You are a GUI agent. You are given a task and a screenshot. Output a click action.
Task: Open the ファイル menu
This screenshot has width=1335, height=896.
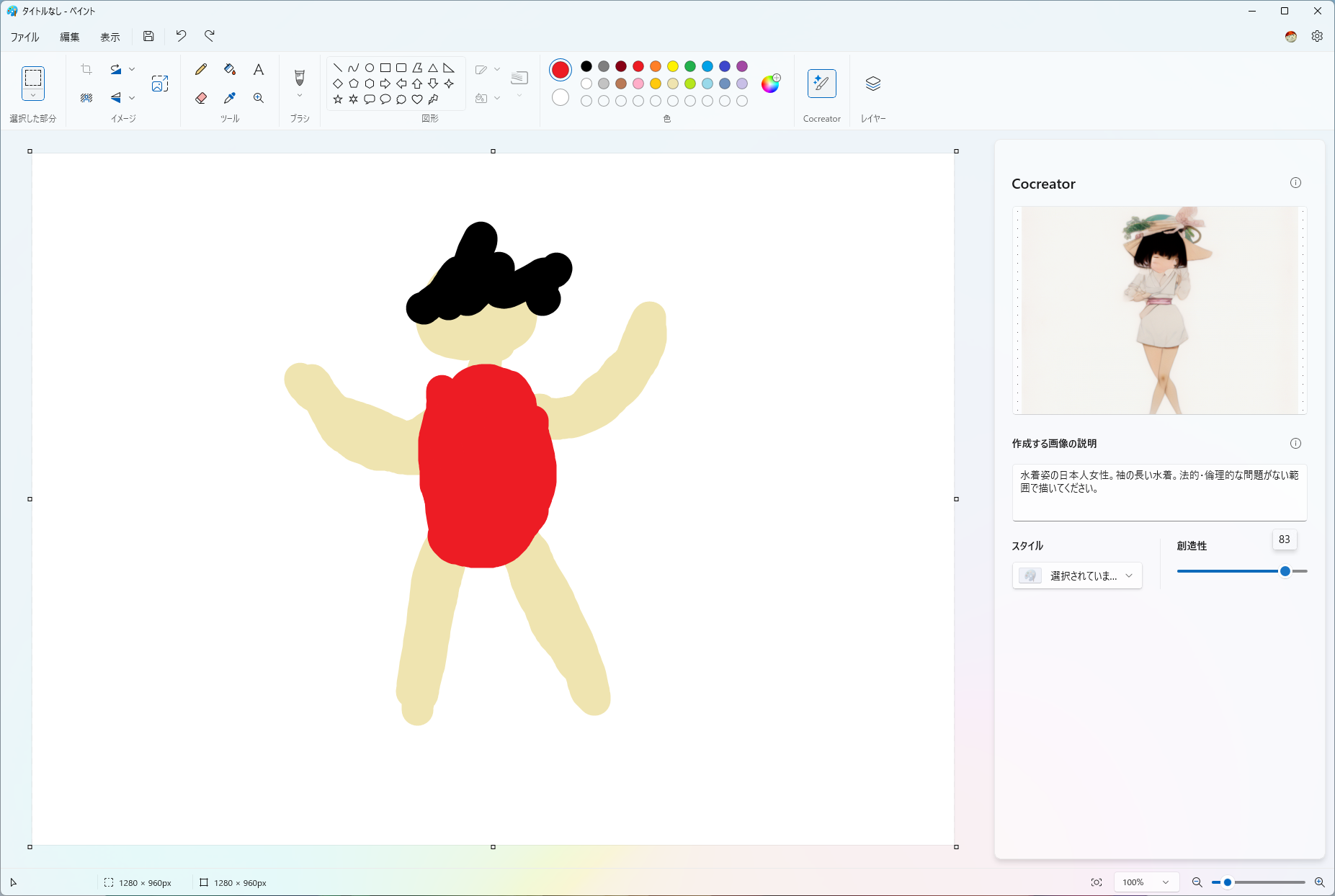point(24,36)
